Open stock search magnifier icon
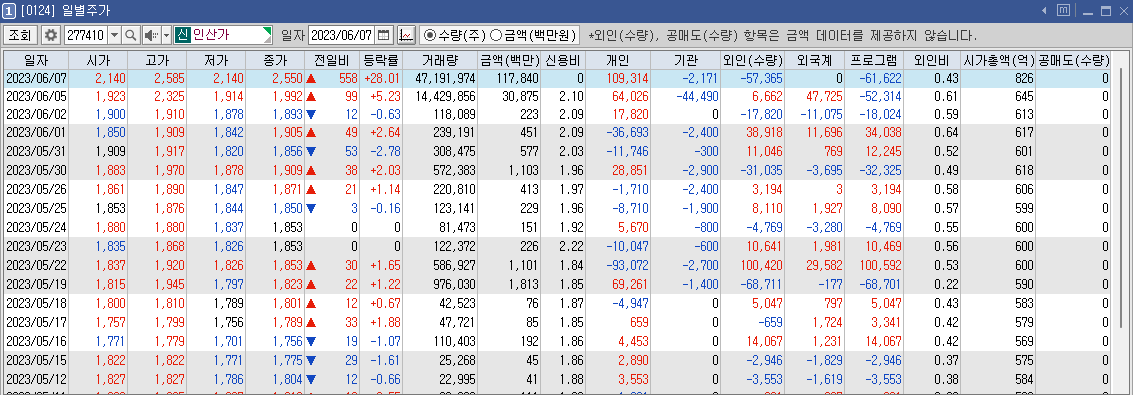Screen dimensions: 1133x395 point(131,35)
